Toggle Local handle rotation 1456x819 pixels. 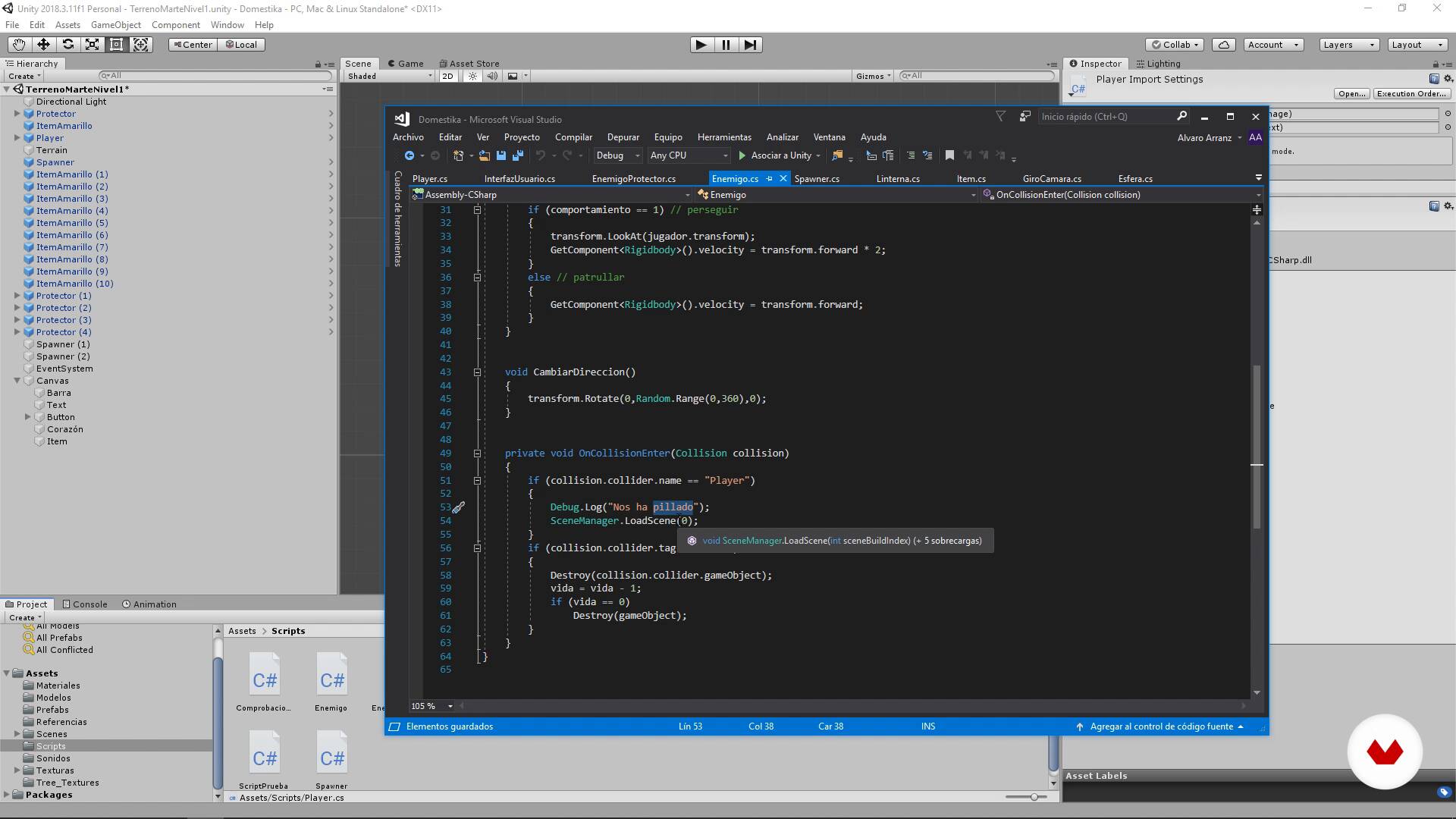(241, 45)
